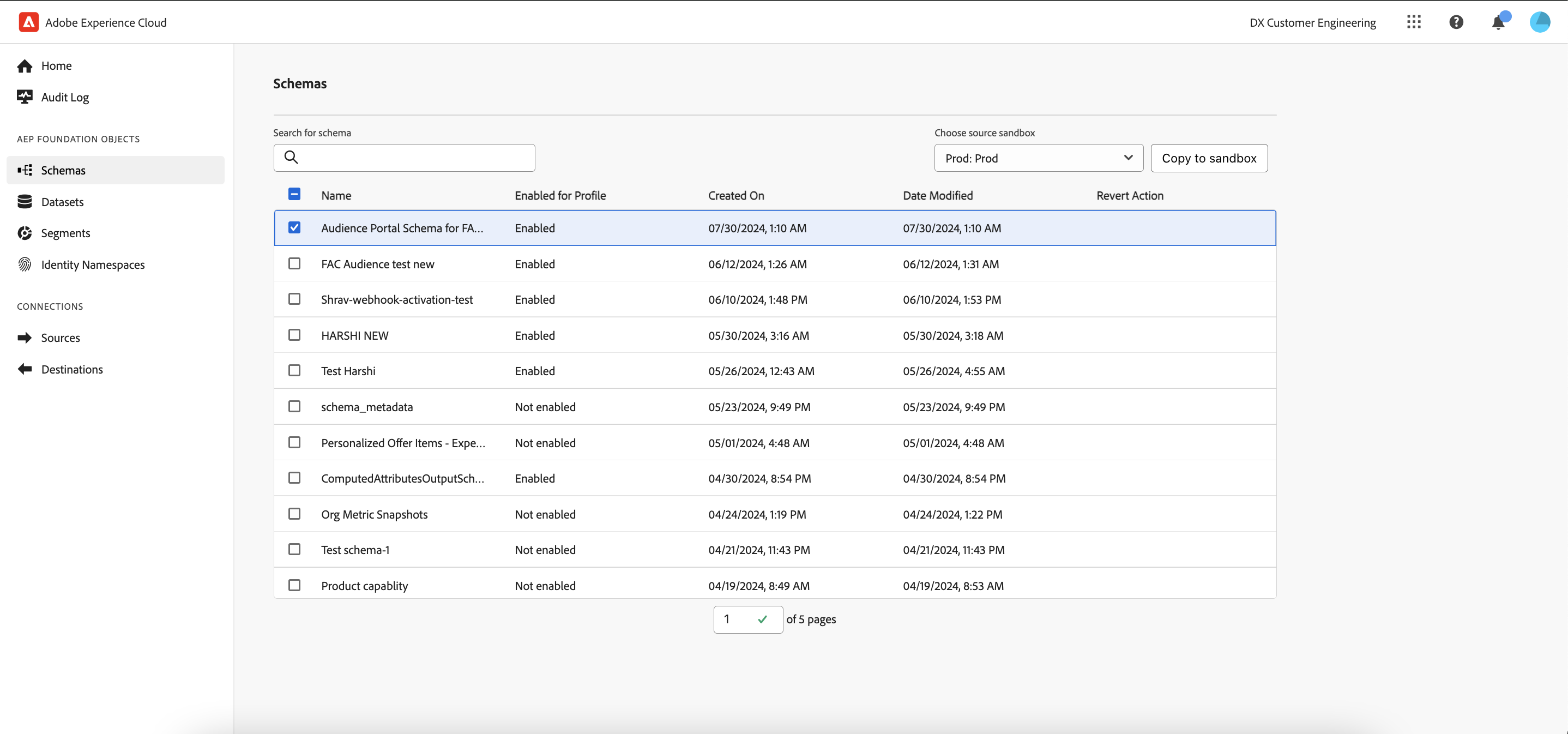Click the 06/12/2024, 1:26 AM created date
The width and height of the screenshot is (1568, 734).
pos(757,264)
